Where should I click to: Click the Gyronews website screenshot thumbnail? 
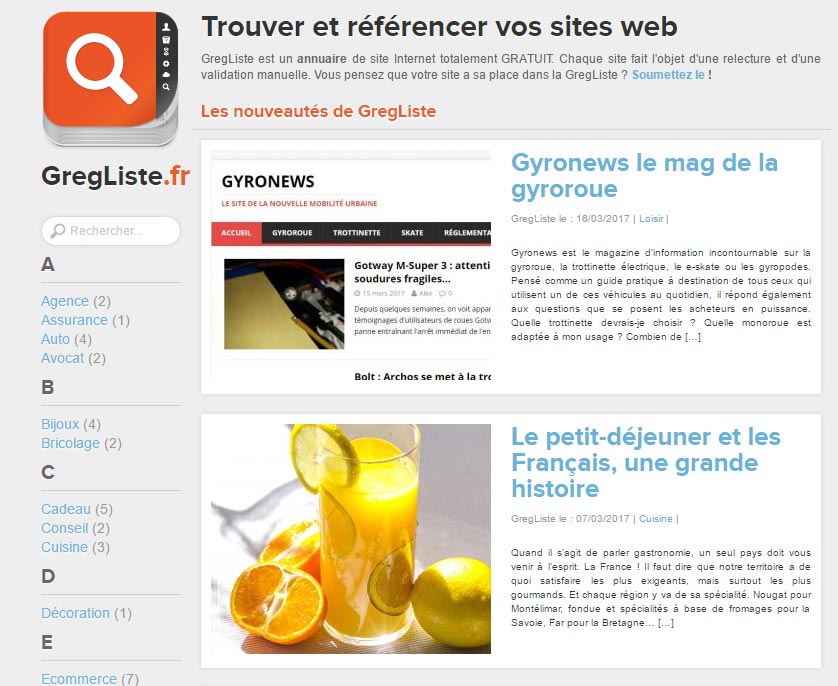tap(351, 267)
